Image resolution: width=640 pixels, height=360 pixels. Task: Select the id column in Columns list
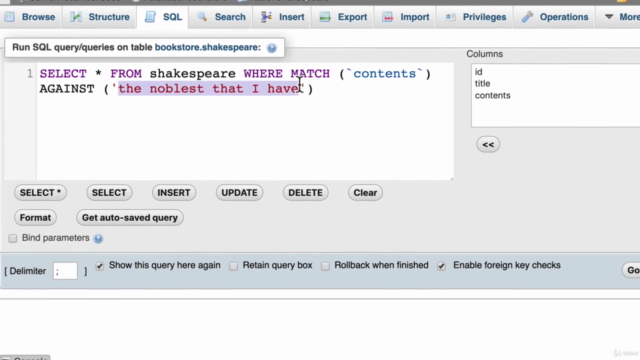click(478, 72)
